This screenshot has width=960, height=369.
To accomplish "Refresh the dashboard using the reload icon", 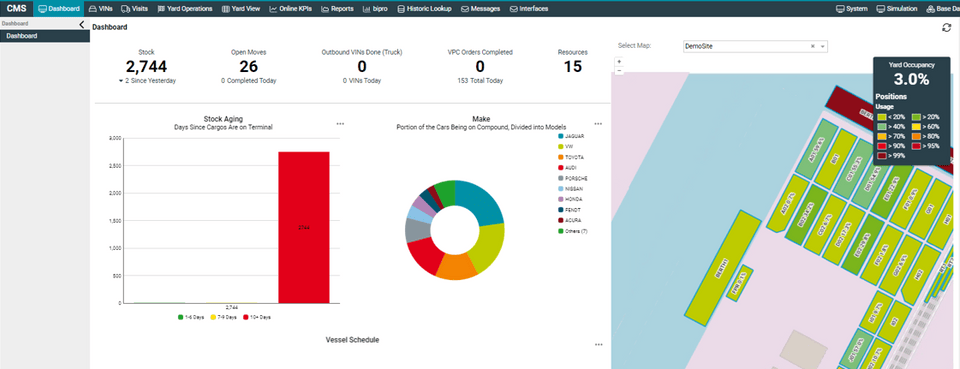I will [947, 28].
